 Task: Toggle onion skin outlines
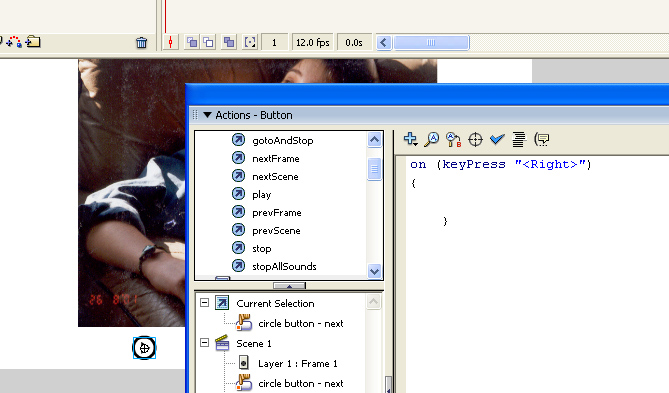208,42
